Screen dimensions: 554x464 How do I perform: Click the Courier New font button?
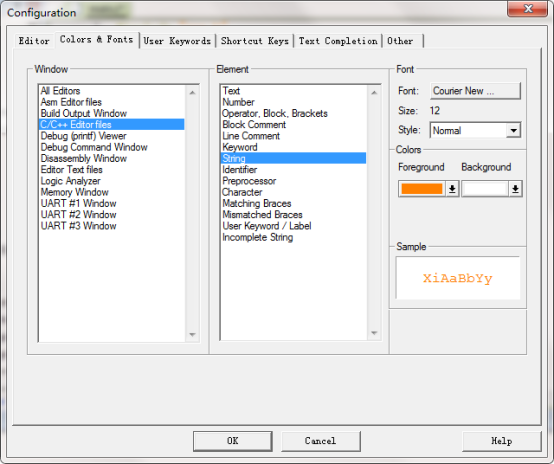[475, 91]
